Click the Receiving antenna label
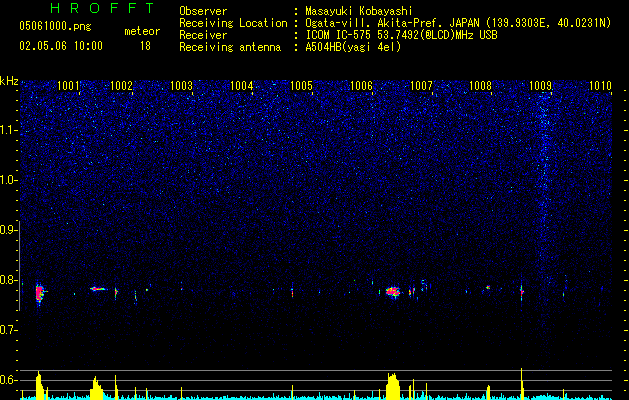 point(230,47)
